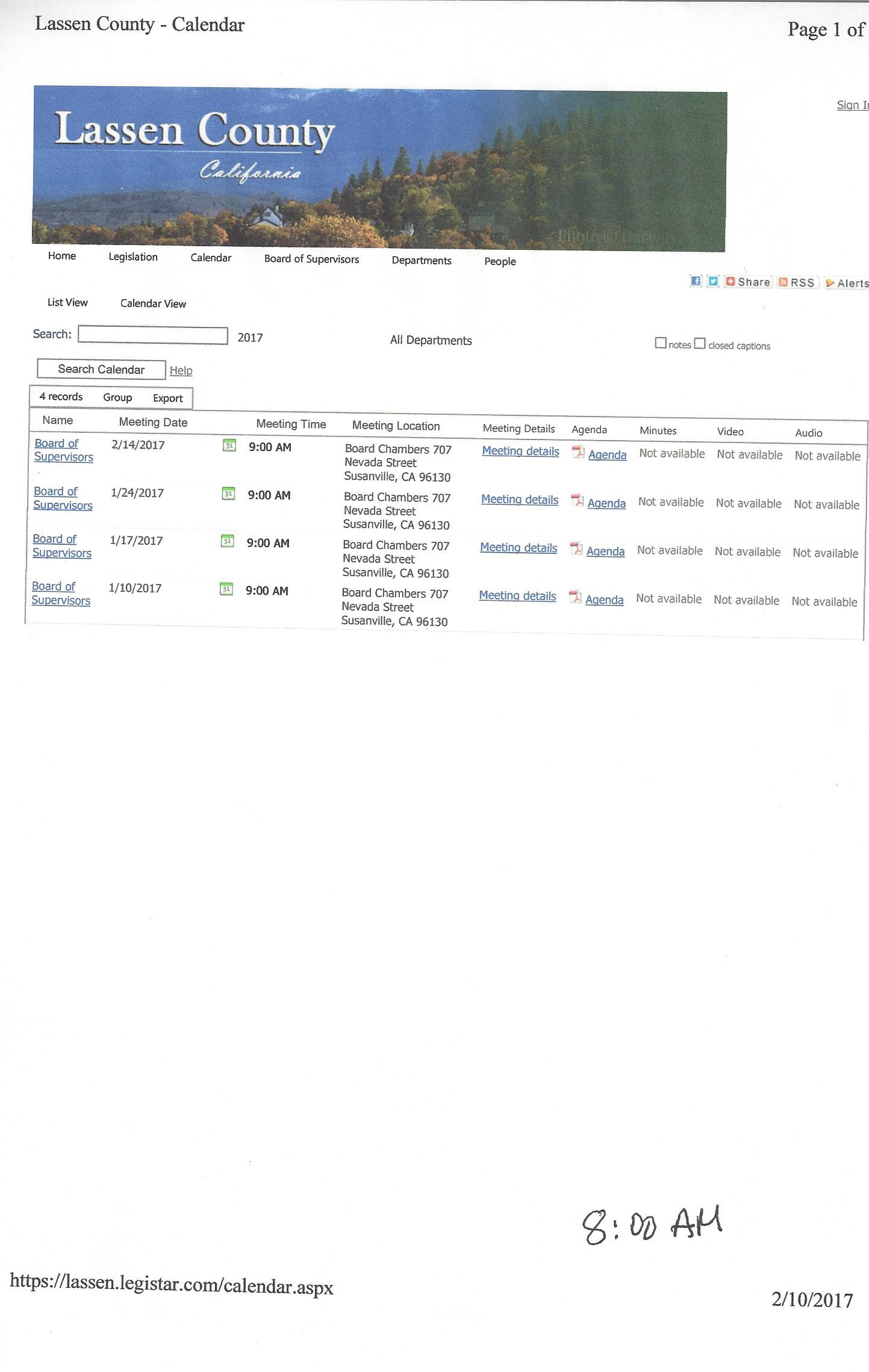This screenshot has height=1372, width=869.
Task: Click the Audio column header
Action: click(x=809, y=433)
